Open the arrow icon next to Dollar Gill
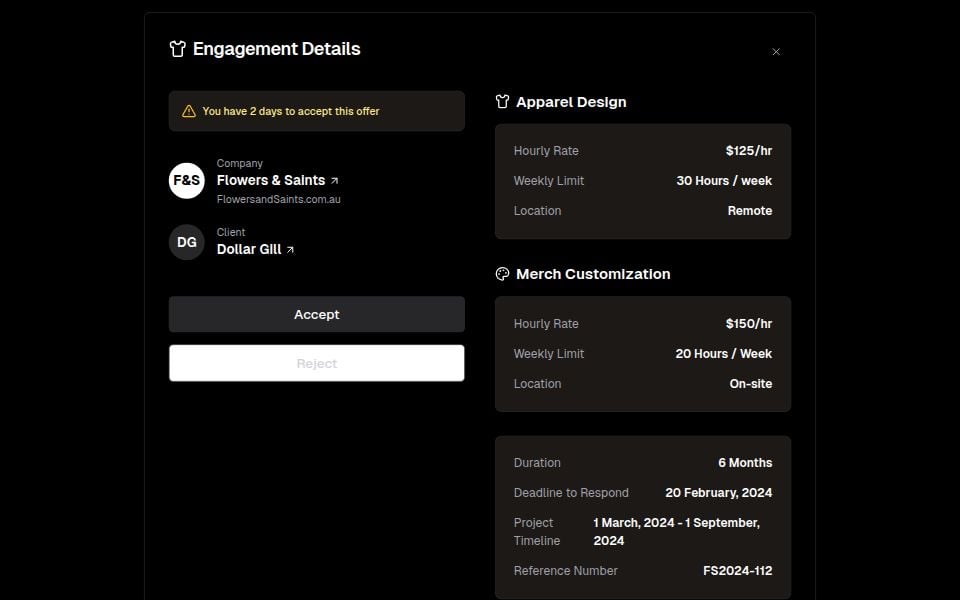960x600 pixels. click(x=290, y=250)
